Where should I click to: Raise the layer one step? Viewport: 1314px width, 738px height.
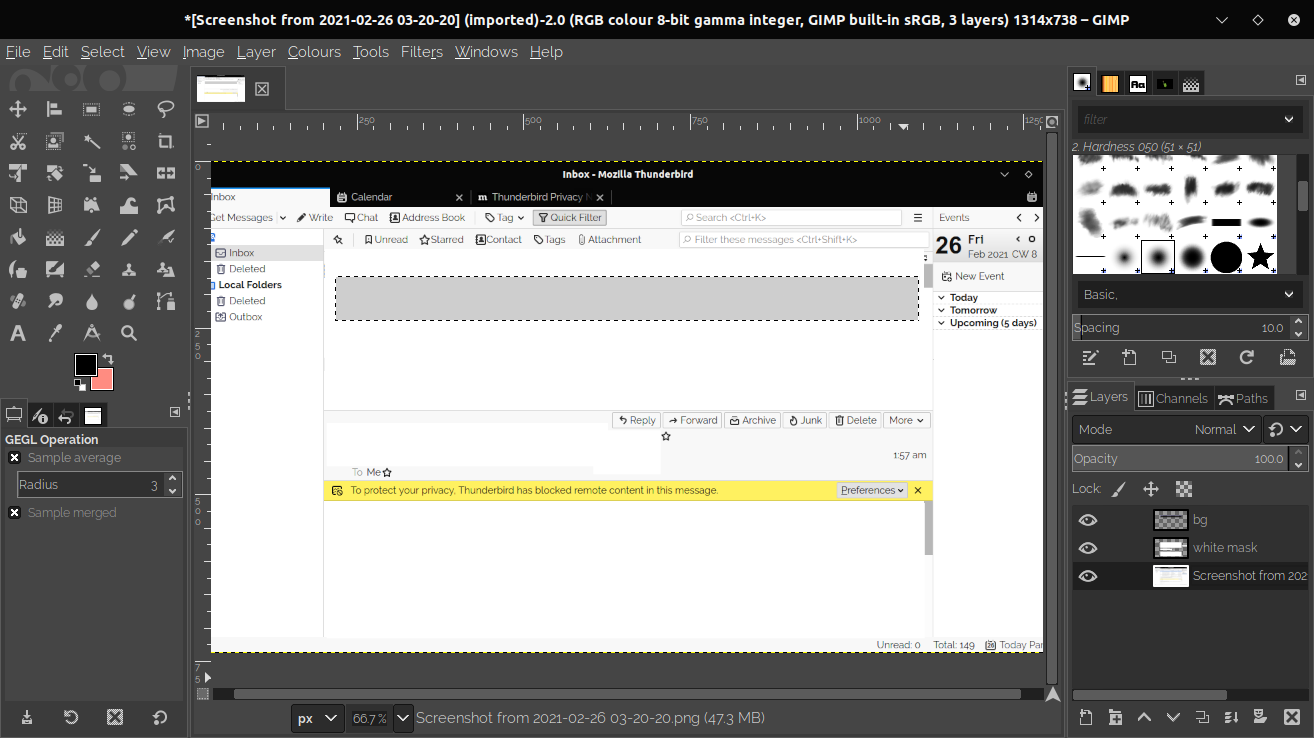click(1144, 717)
